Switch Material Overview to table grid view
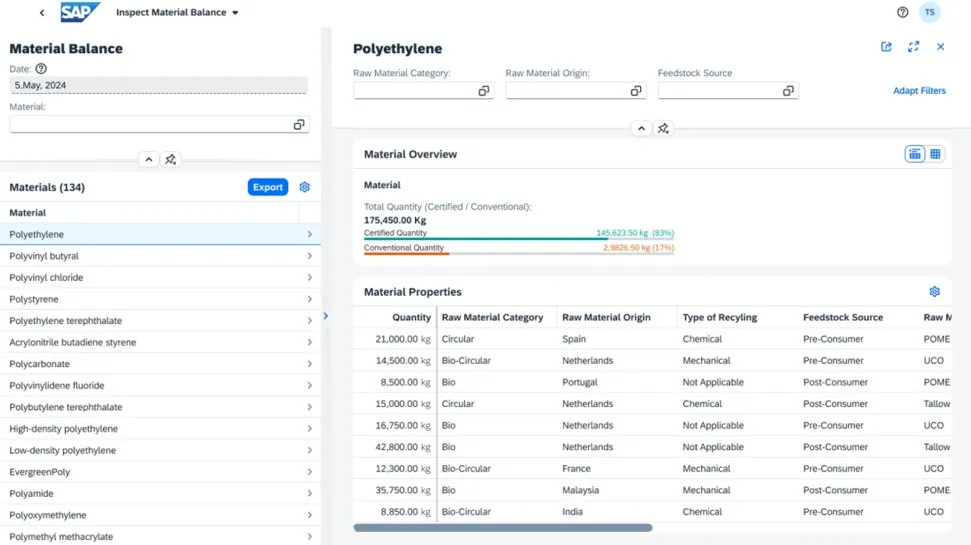This screenshot has width=971, height=545. pos(936,154)
